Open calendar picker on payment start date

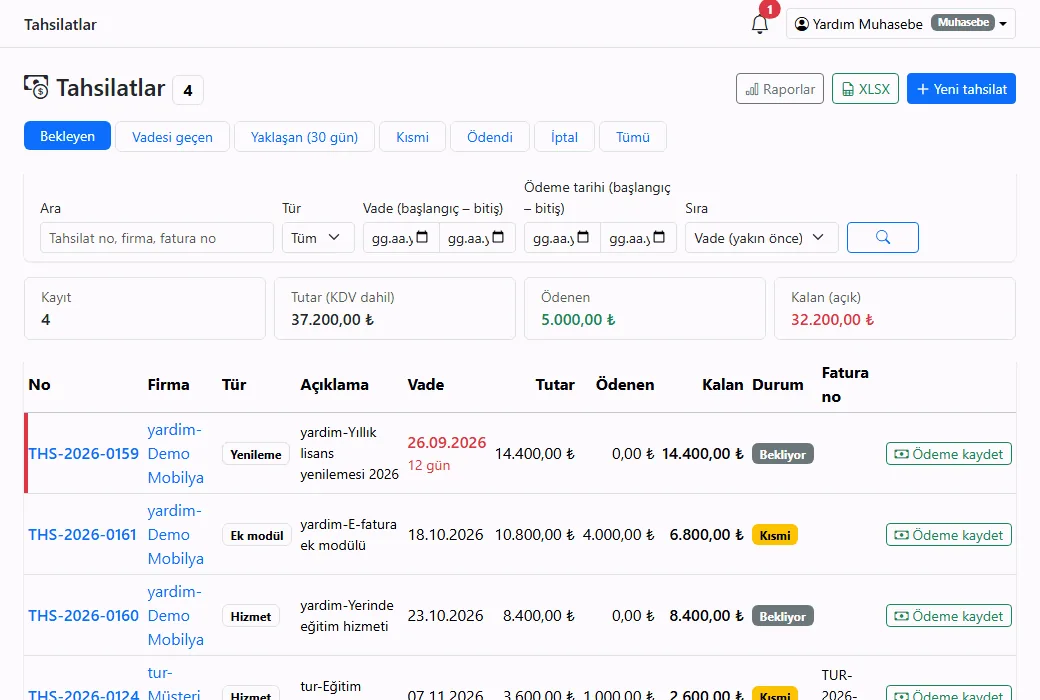click(583, 238)
